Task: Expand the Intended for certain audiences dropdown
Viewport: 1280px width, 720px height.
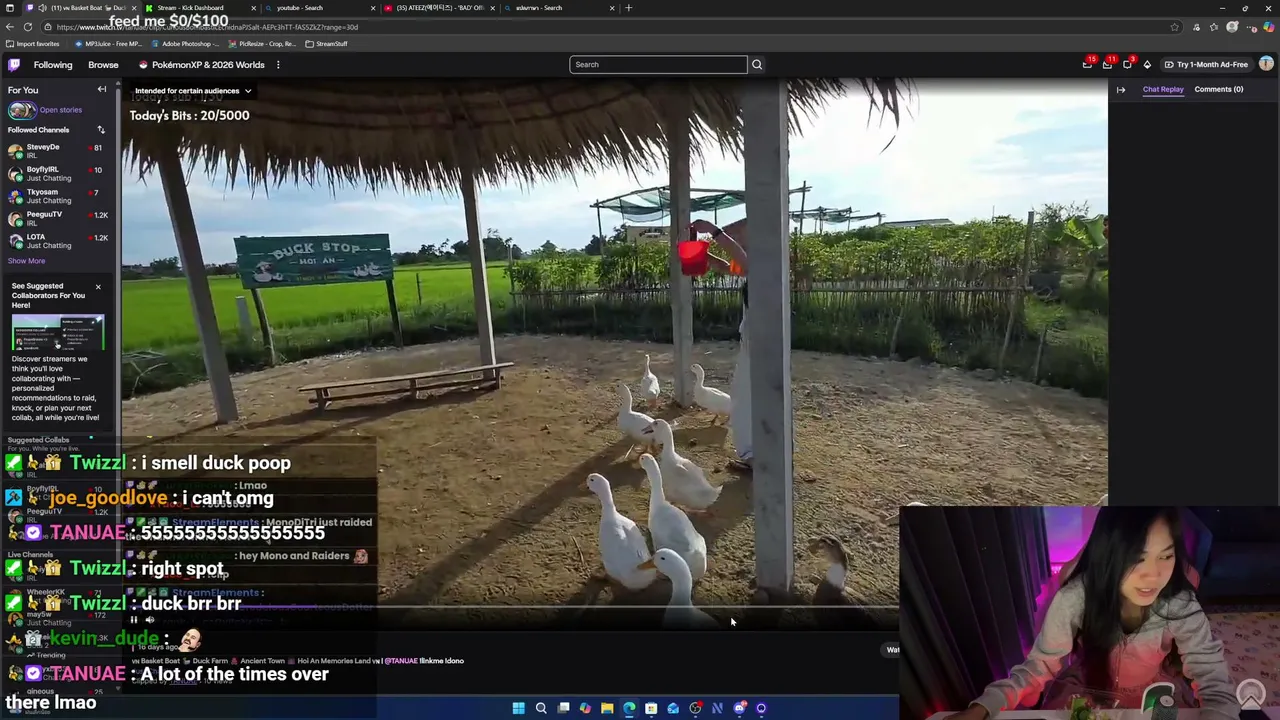Action: tap(192, 91)
